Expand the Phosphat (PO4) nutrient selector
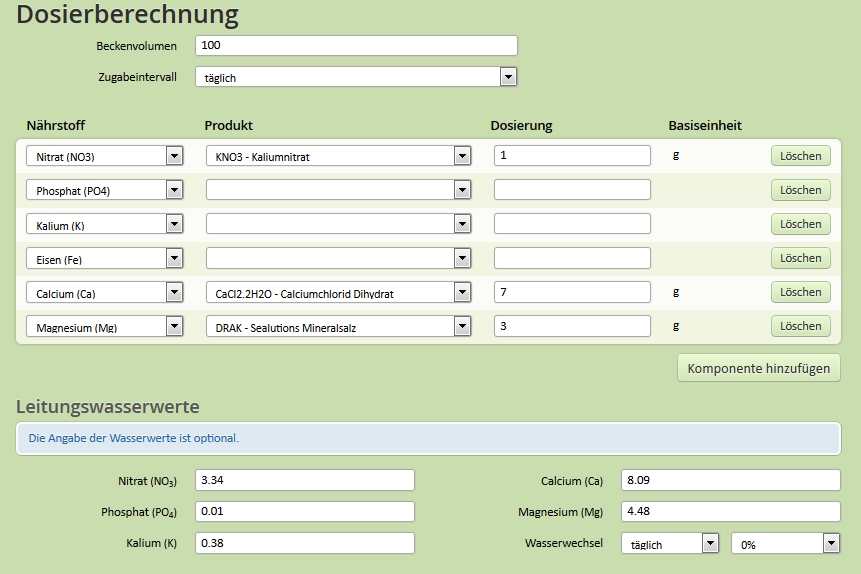Viewport: 861px width, 574px height. click(x=104, y=190)
